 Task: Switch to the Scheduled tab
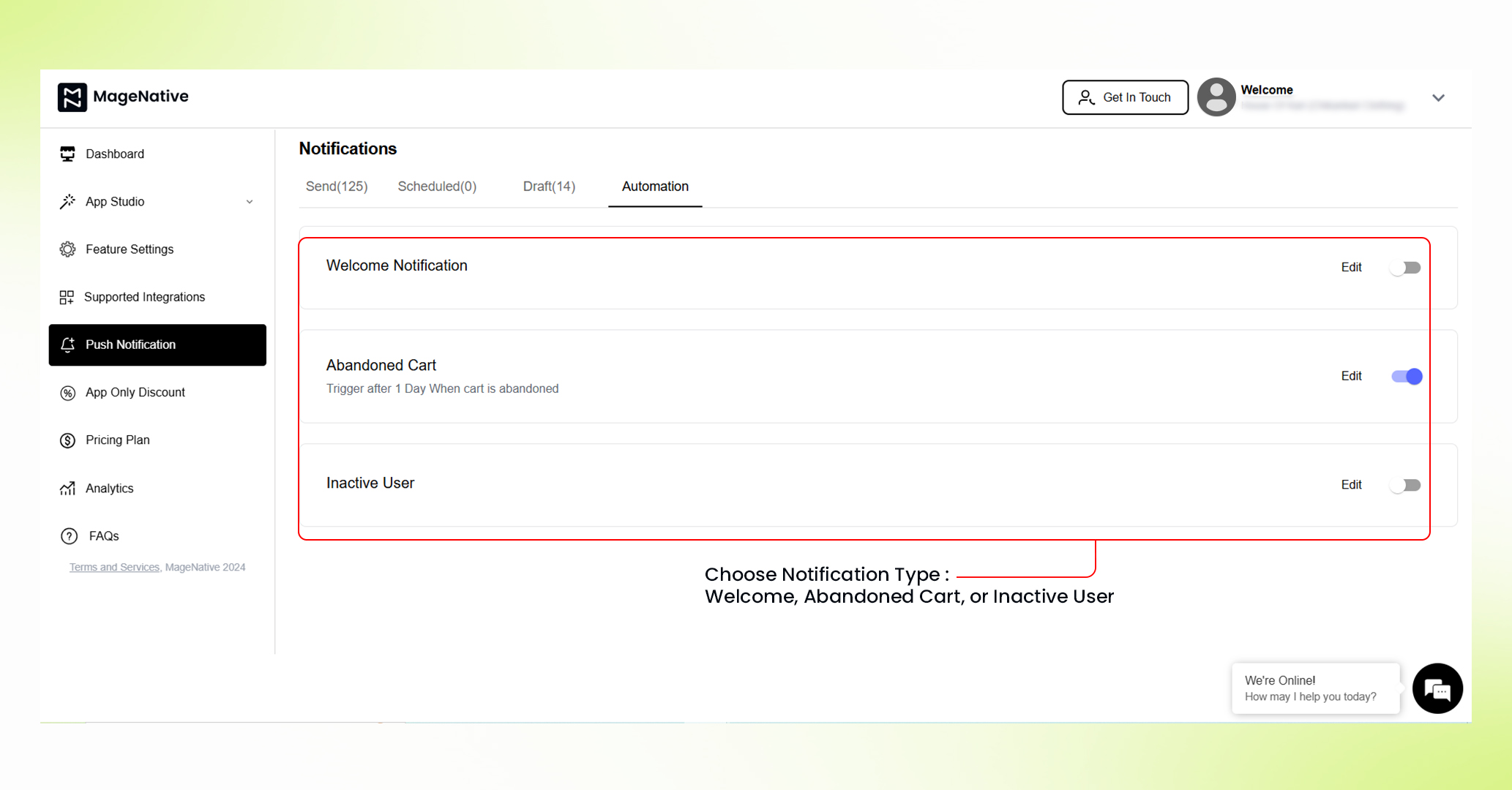436,187
